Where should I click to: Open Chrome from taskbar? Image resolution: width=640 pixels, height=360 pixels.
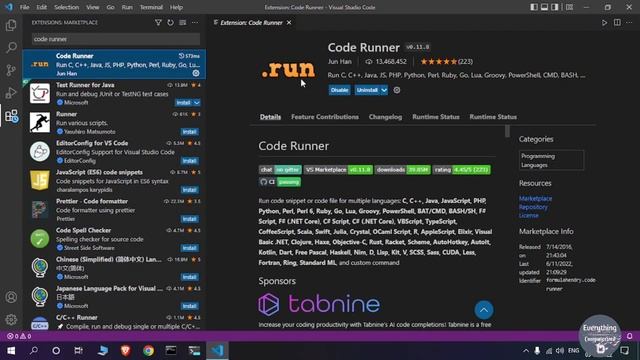pyautogui.click(x=149, y=351)
